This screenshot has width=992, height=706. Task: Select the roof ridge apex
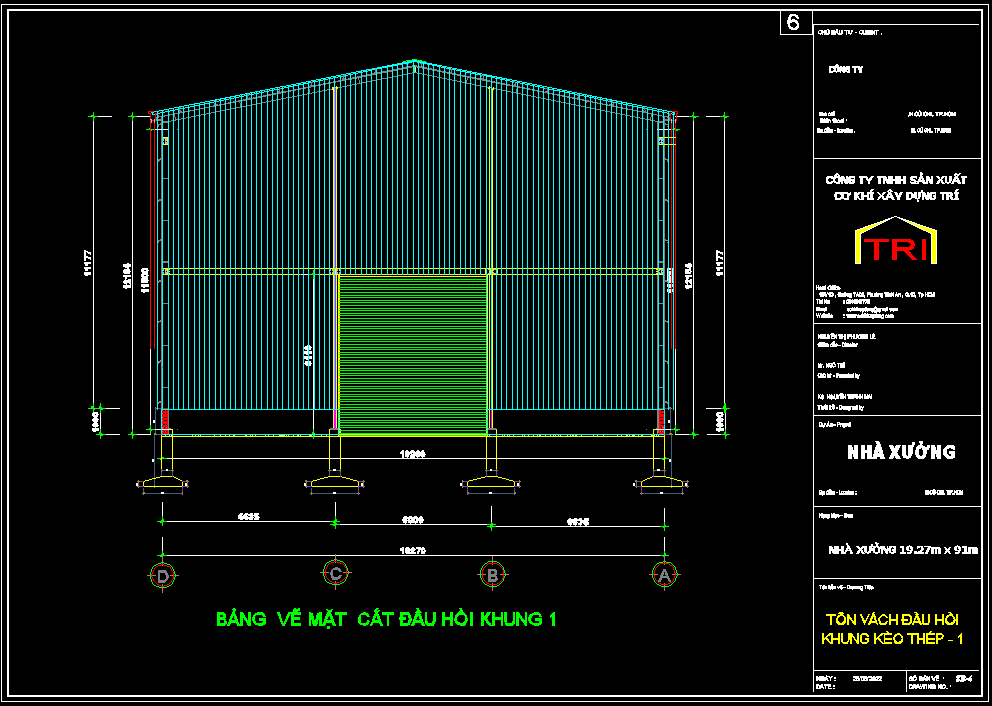click(x=414, y=63)
